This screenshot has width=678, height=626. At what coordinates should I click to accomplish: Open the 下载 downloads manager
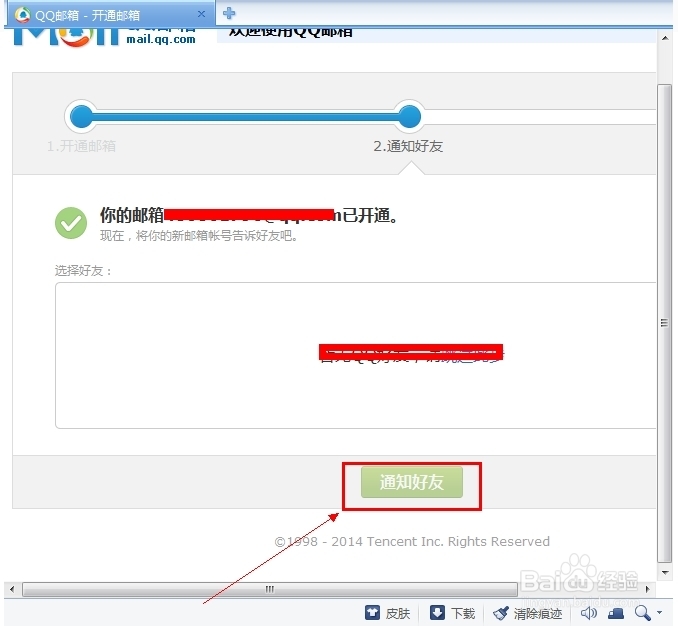coord(452,613)
